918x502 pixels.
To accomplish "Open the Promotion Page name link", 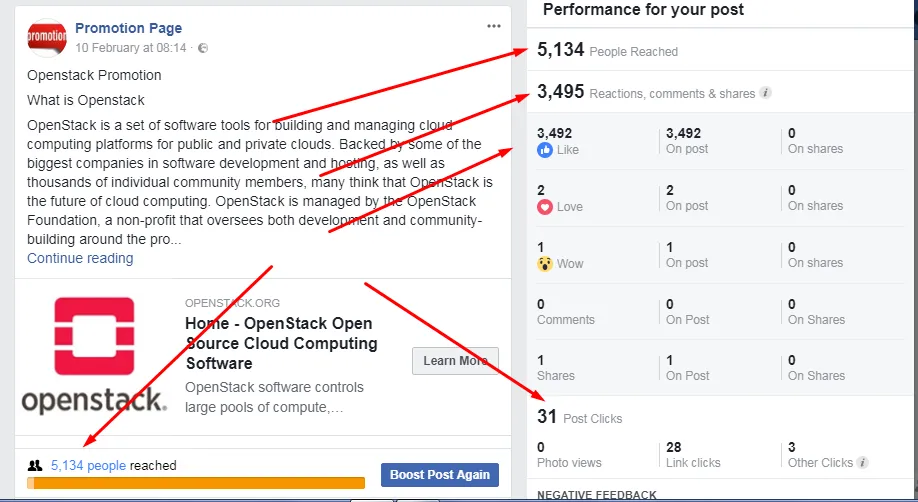I will (128, 28).
